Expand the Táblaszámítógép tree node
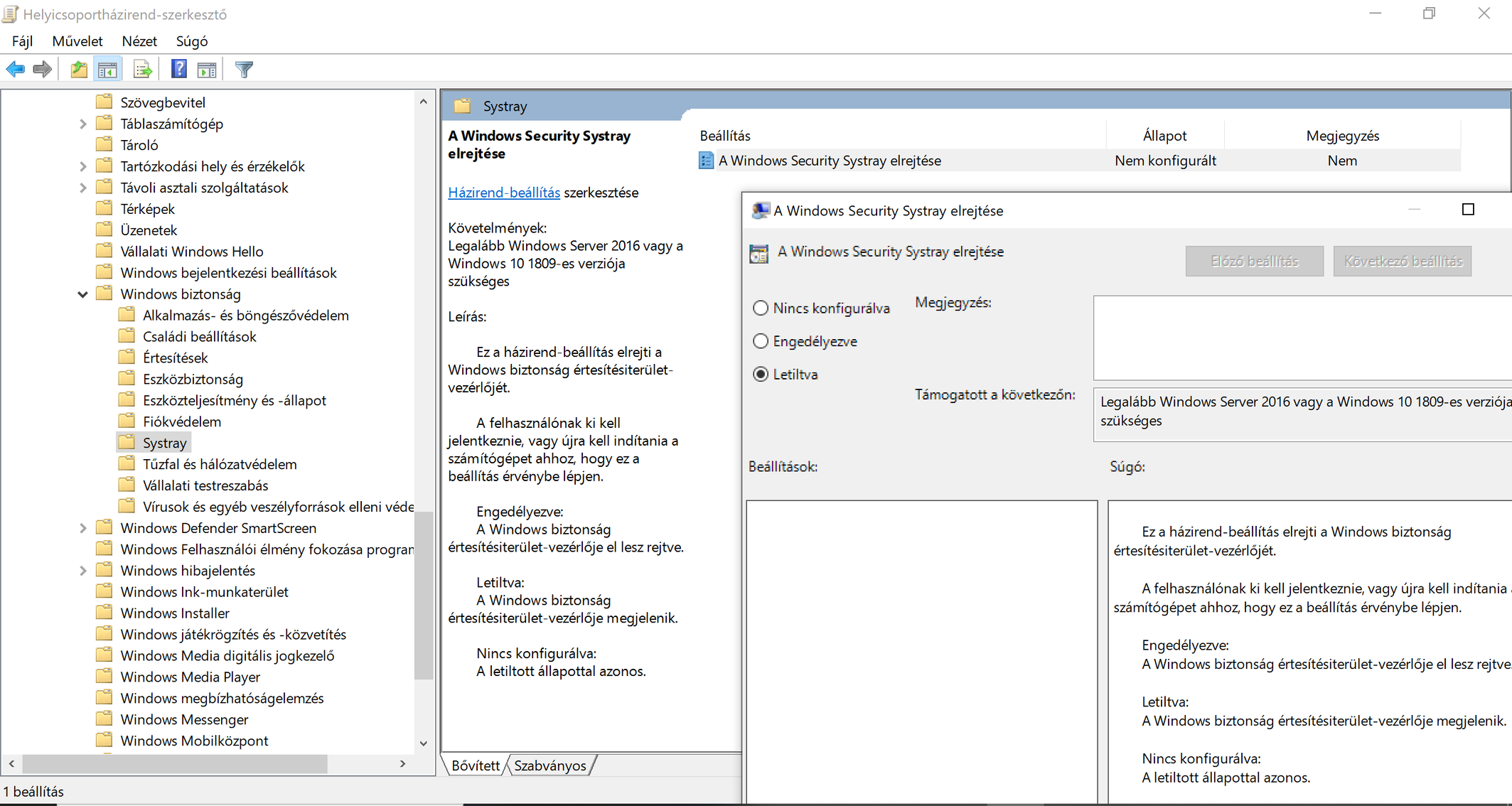1512x806 pixels. click(x=82, y=124)
